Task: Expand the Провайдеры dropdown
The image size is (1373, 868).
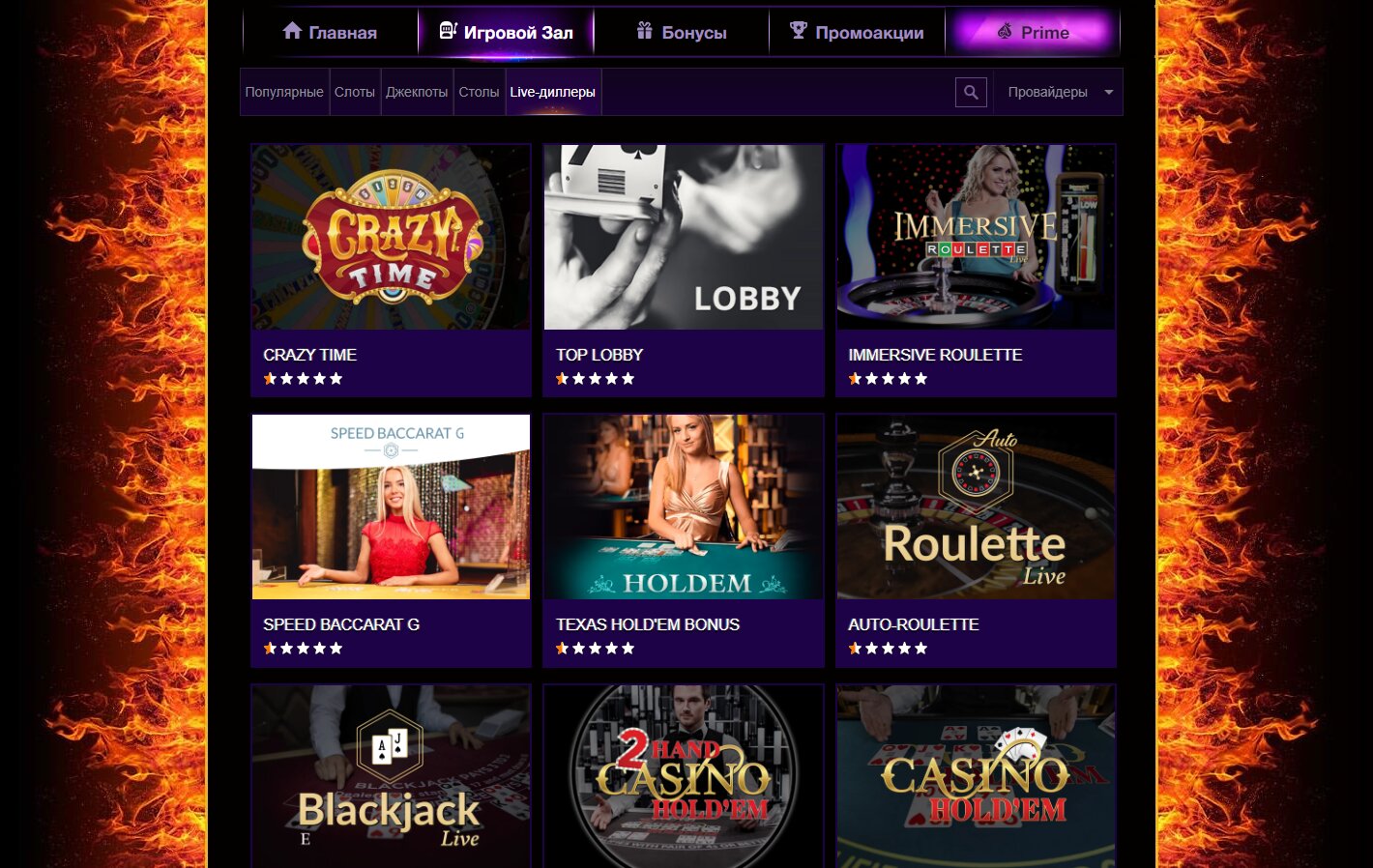Action: coord(1047,92)
